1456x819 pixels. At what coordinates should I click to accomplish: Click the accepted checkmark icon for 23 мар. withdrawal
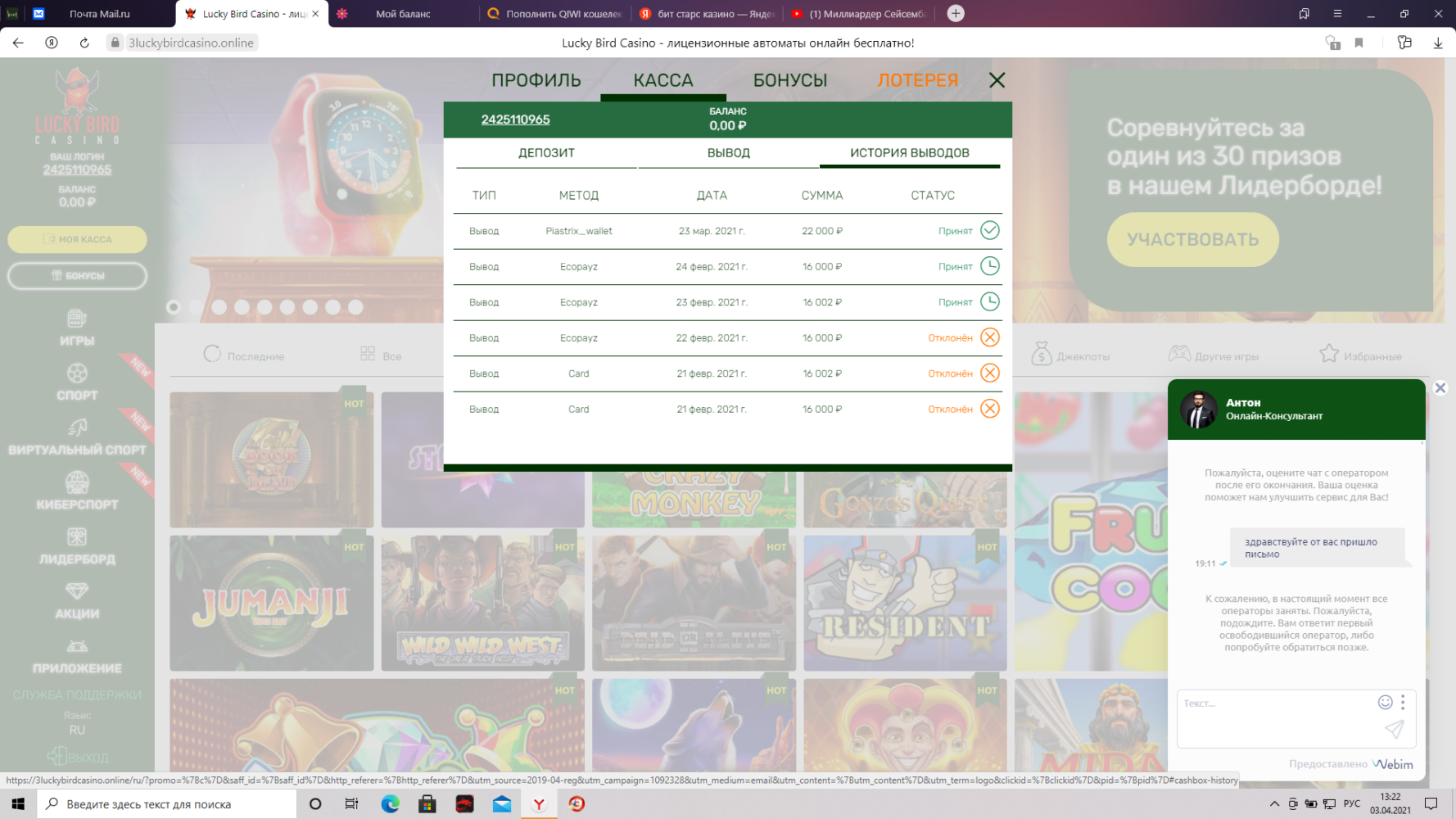point(990,230)
